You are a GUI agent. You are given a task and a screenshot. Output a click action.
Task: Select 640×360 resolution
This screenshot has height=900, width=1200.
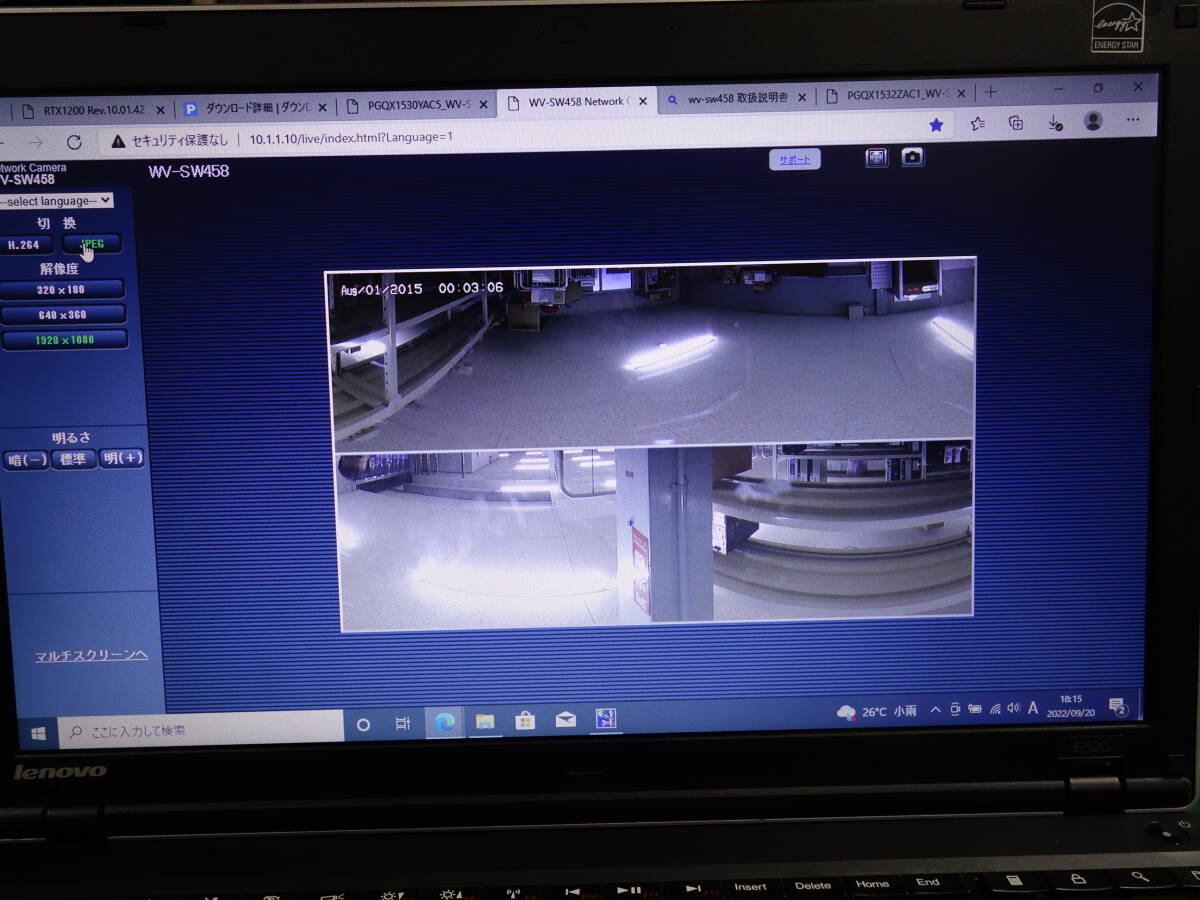pyautogui.click(x=62, y=315)
